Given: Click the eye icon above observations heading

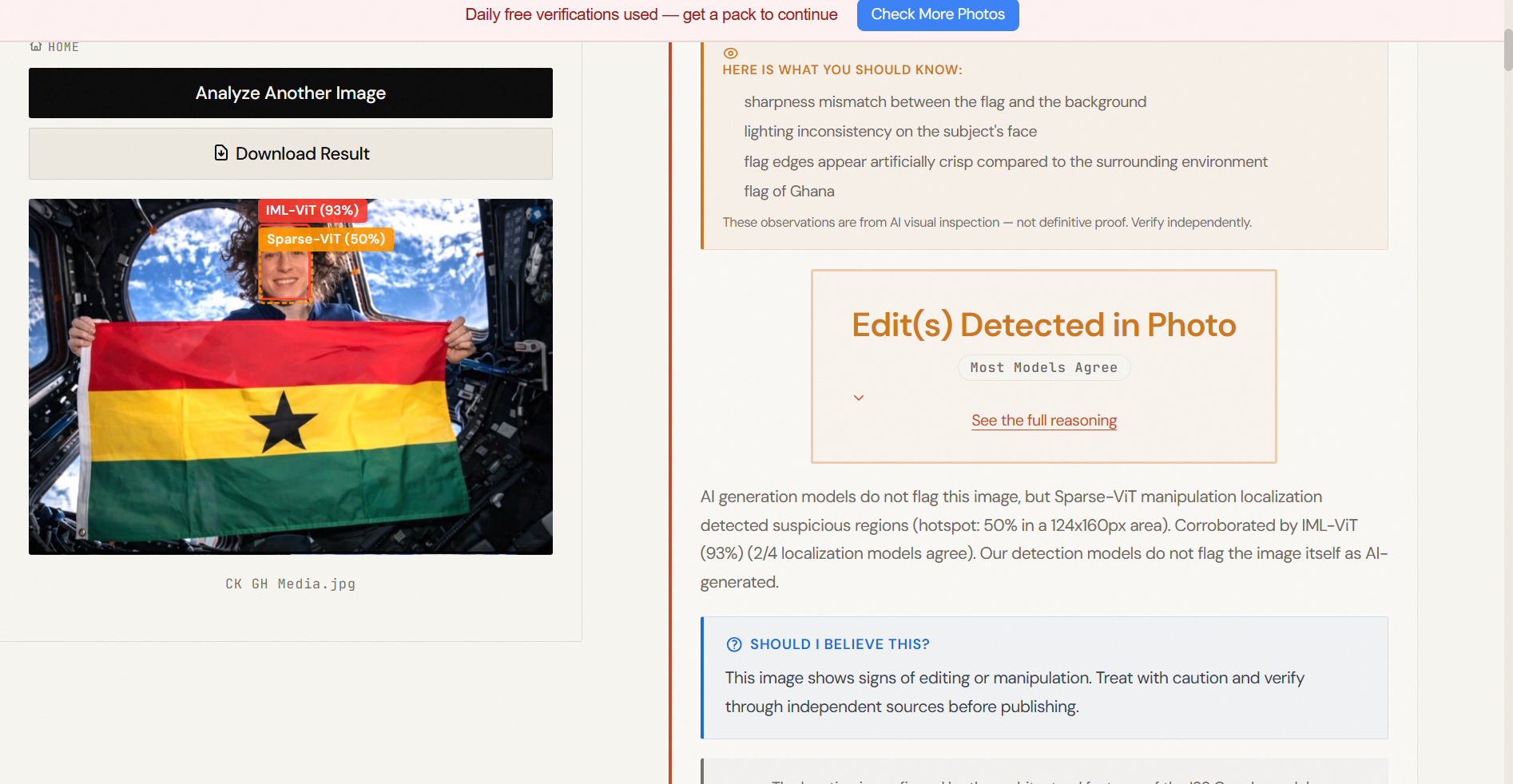Looking at the screenshot, I should 730,53.
